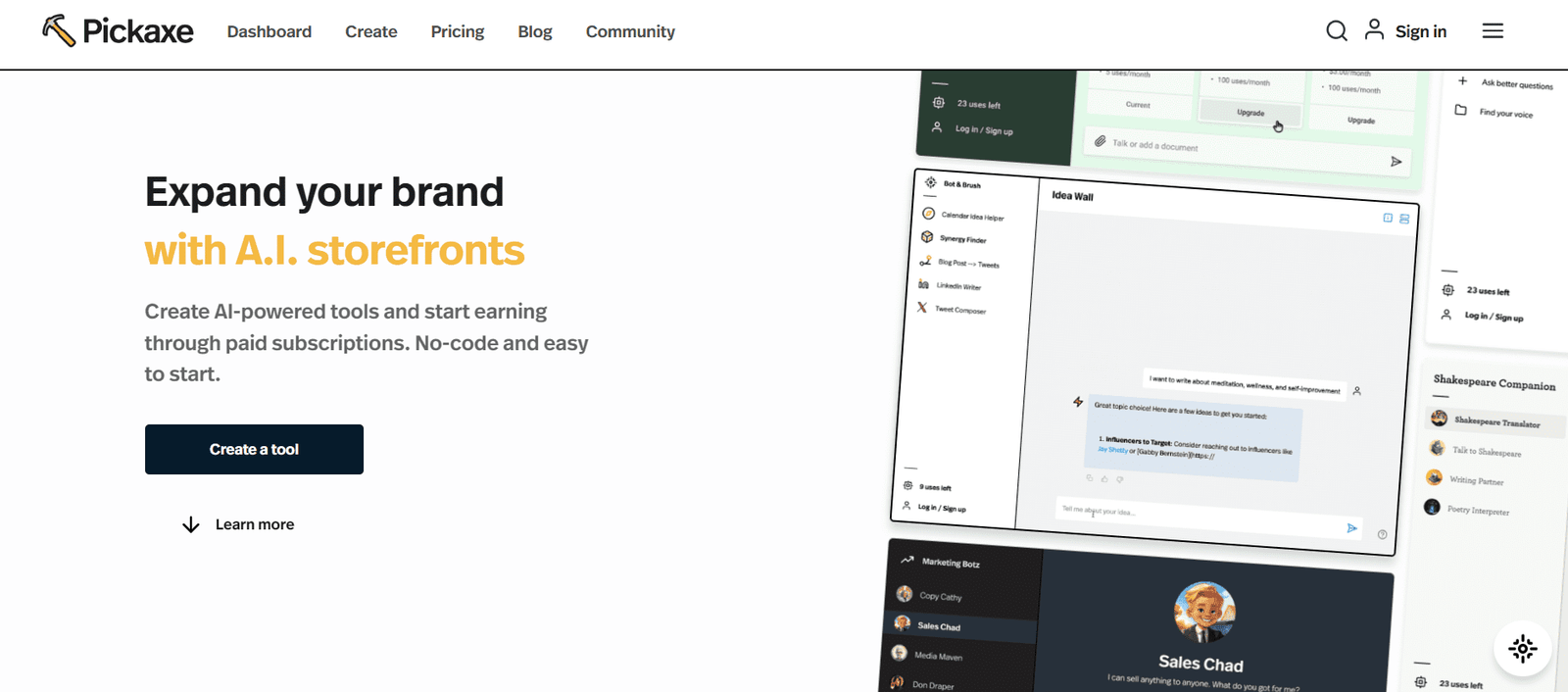
Task: Go to the Create menu item
Action: pyautogui.click(x=370, y=31)
